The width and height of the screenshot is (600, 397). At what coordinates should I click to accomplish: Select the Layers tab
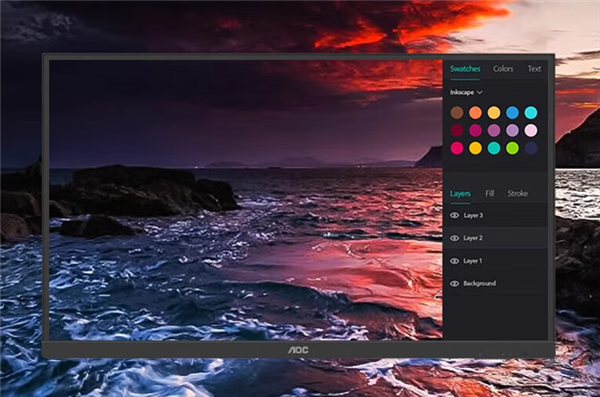pyautogui.click(x=460, y=194)
